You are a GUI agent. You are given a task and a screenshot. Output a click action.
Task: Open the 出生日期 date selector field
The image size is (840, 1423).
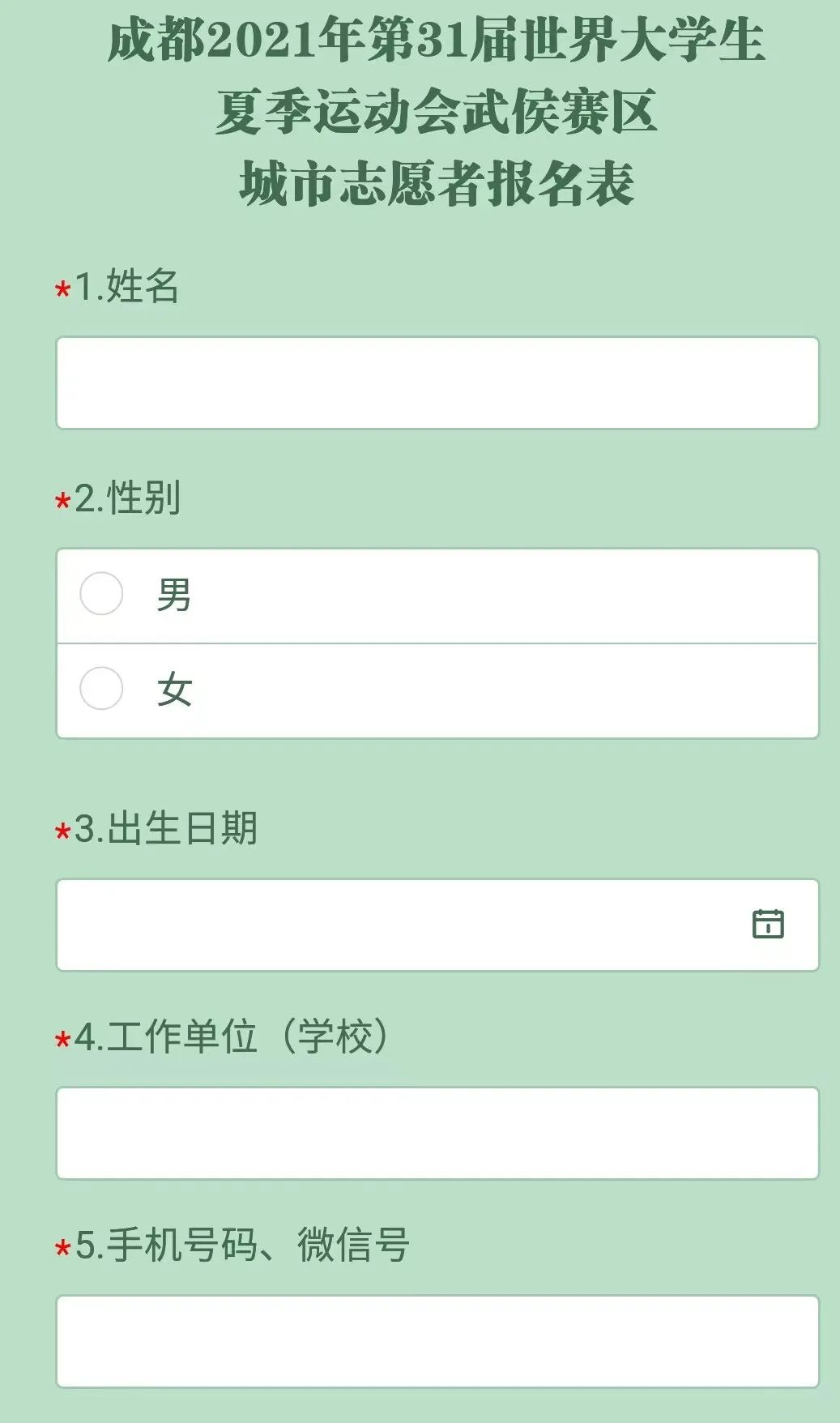pos(405,924)
